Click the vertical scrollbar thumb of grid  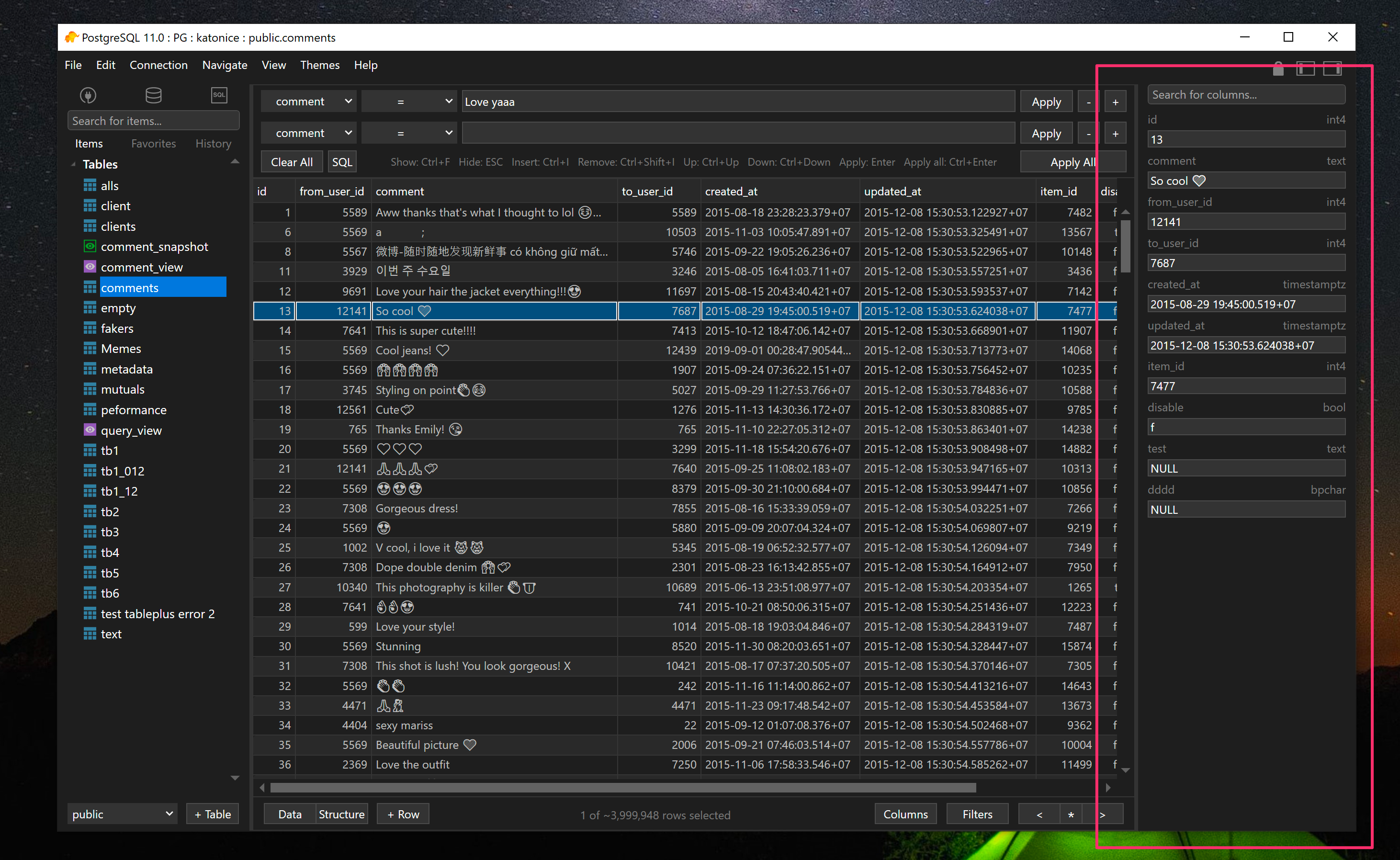(x=1125, y=246)
